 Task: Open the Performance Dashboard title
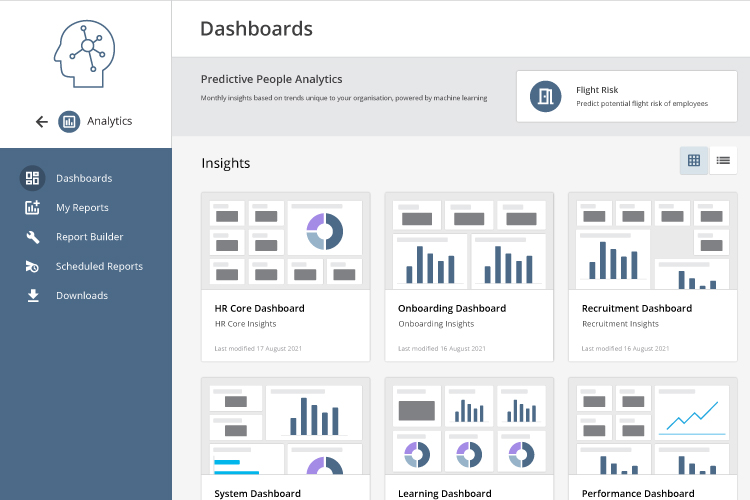pyautogui.click(x=638, y=493)
